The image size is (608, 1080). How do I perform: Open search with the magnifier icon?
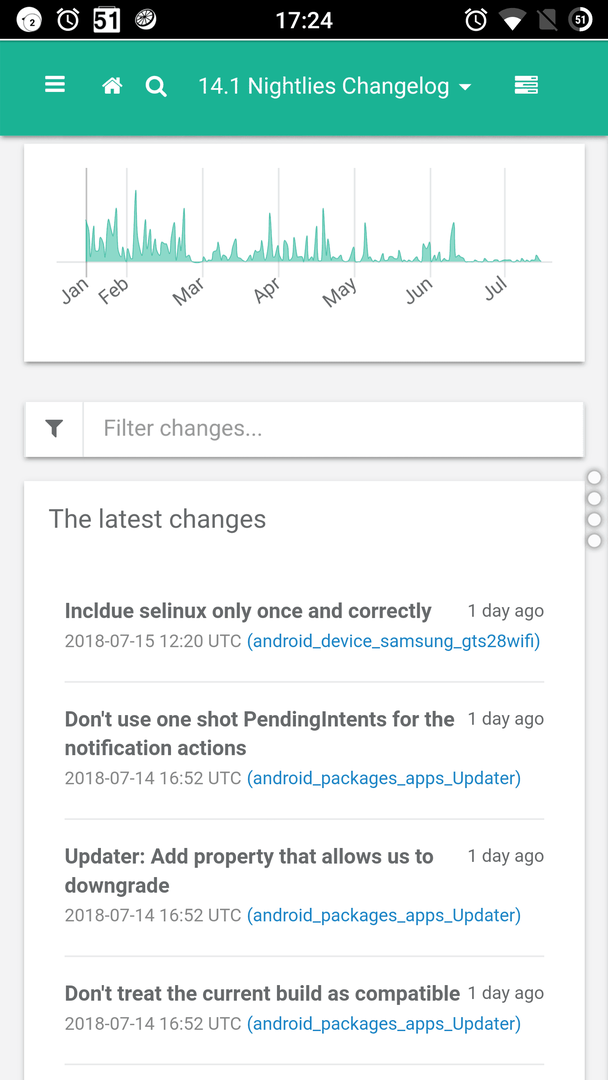click(156, 87)
